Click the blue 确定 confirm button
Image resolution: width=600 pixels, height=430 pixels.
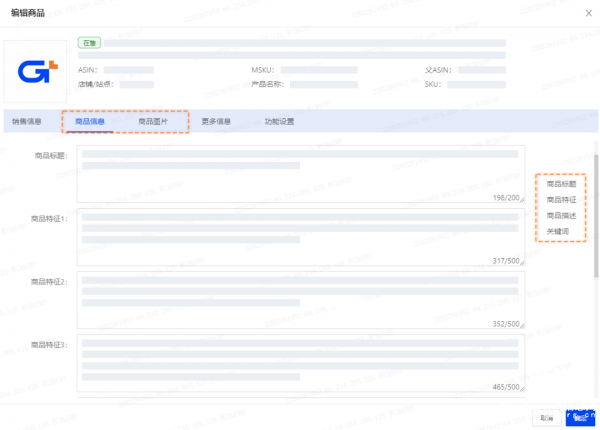(x=580, y=417)
